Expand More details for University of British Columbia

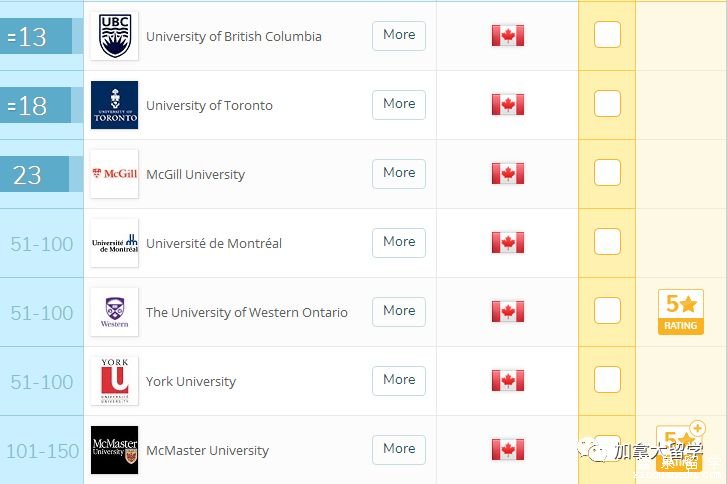[x=399, y=35]
